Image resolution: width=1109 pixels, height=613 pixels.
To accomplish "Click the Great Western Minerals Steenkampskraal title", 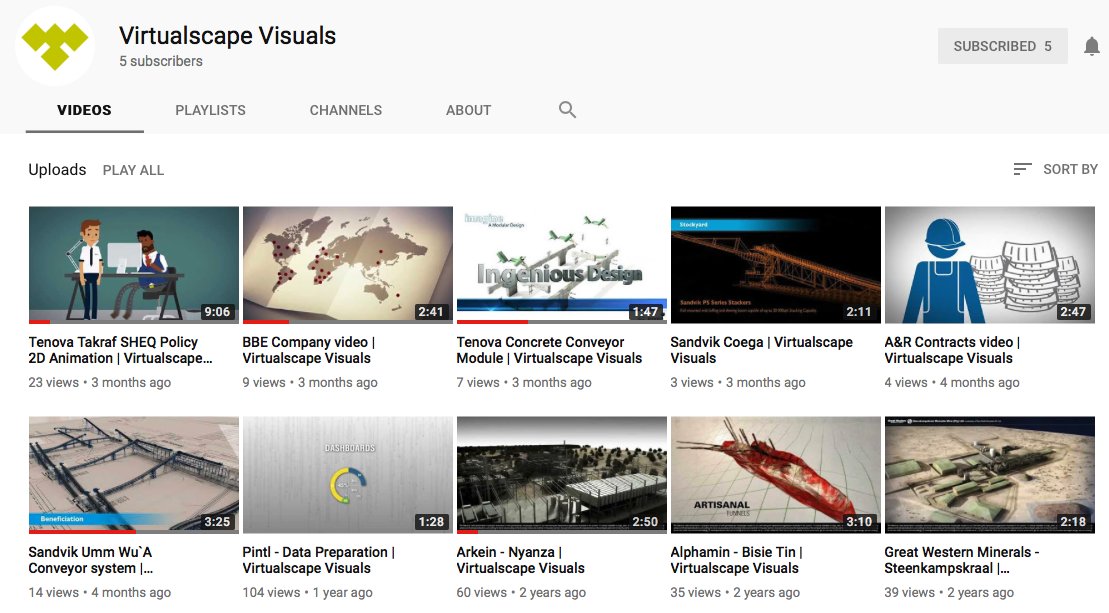I will click(962, 560).
